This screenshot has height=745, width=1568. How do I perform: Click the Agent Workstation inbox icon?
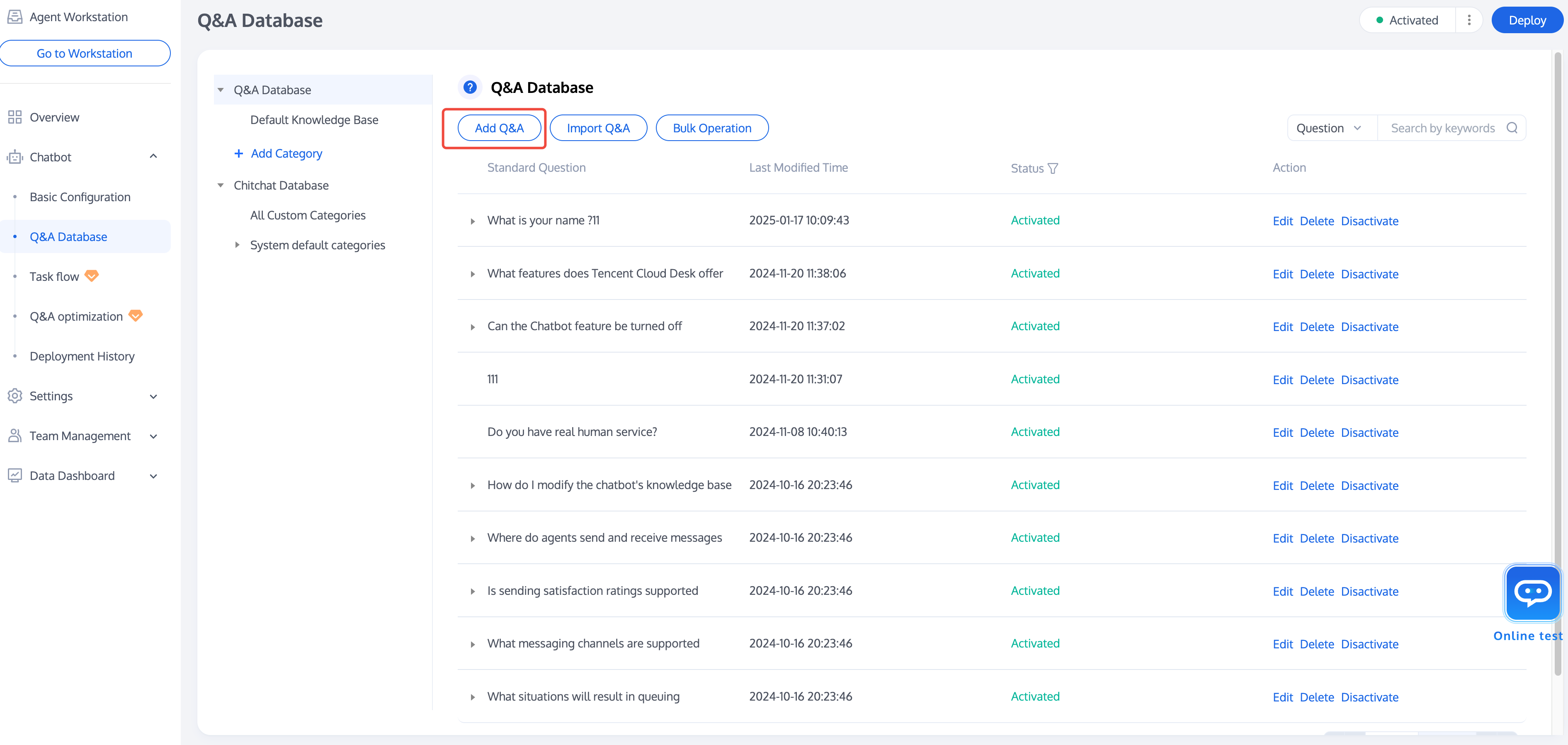[15, 17]
